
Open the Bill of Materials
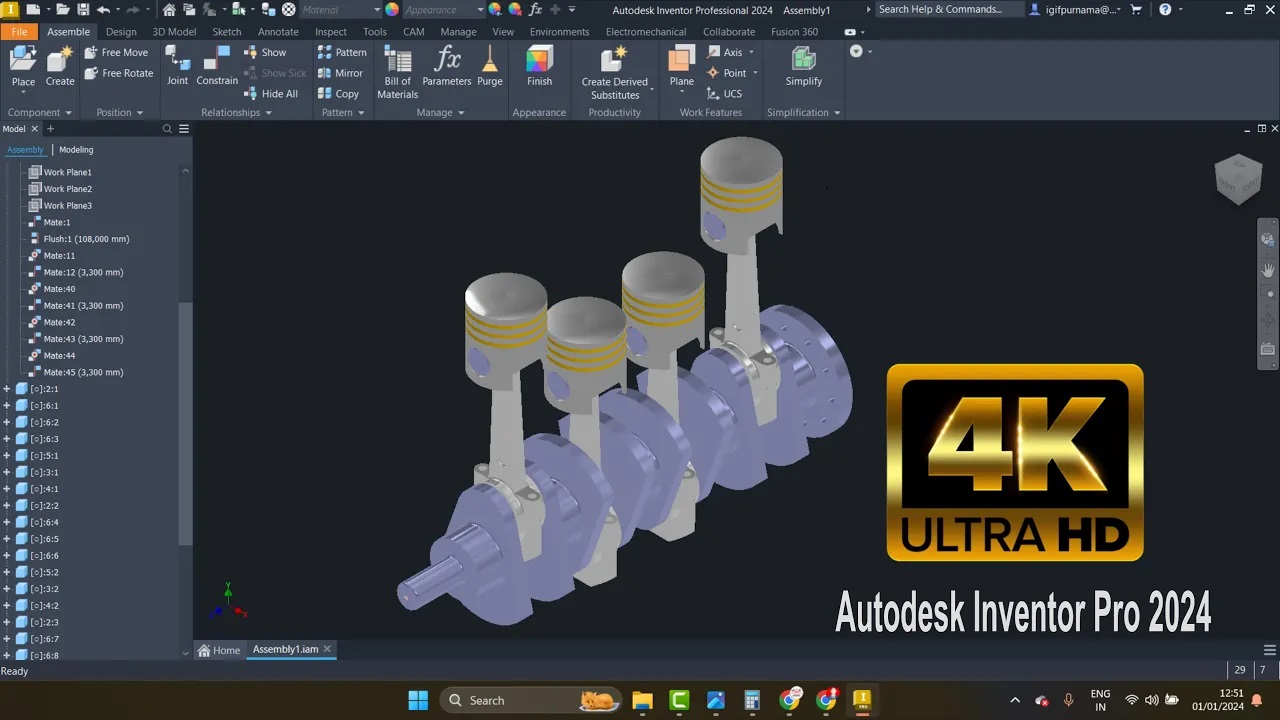click(397, 72)
